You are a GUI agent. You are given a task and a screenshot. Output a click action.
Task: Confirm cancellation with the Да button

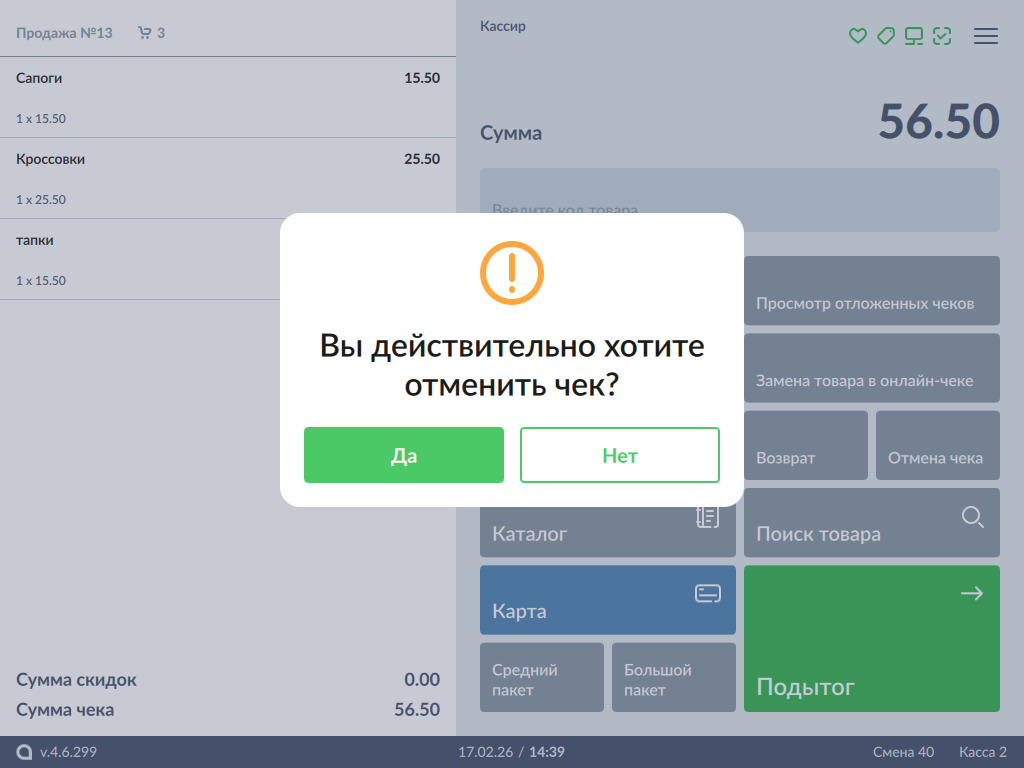tap(404, 455)
